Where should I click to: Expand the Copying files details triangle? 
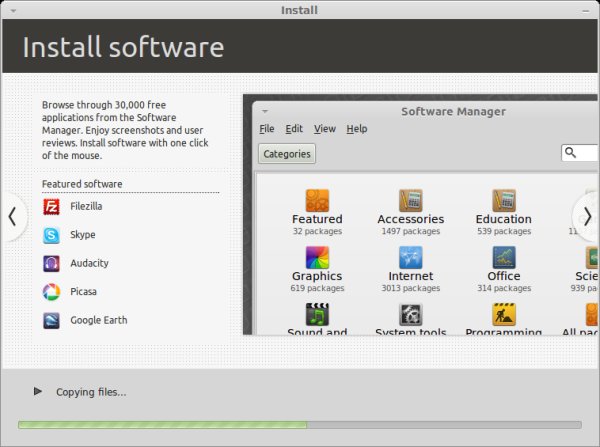pos(37,392)
